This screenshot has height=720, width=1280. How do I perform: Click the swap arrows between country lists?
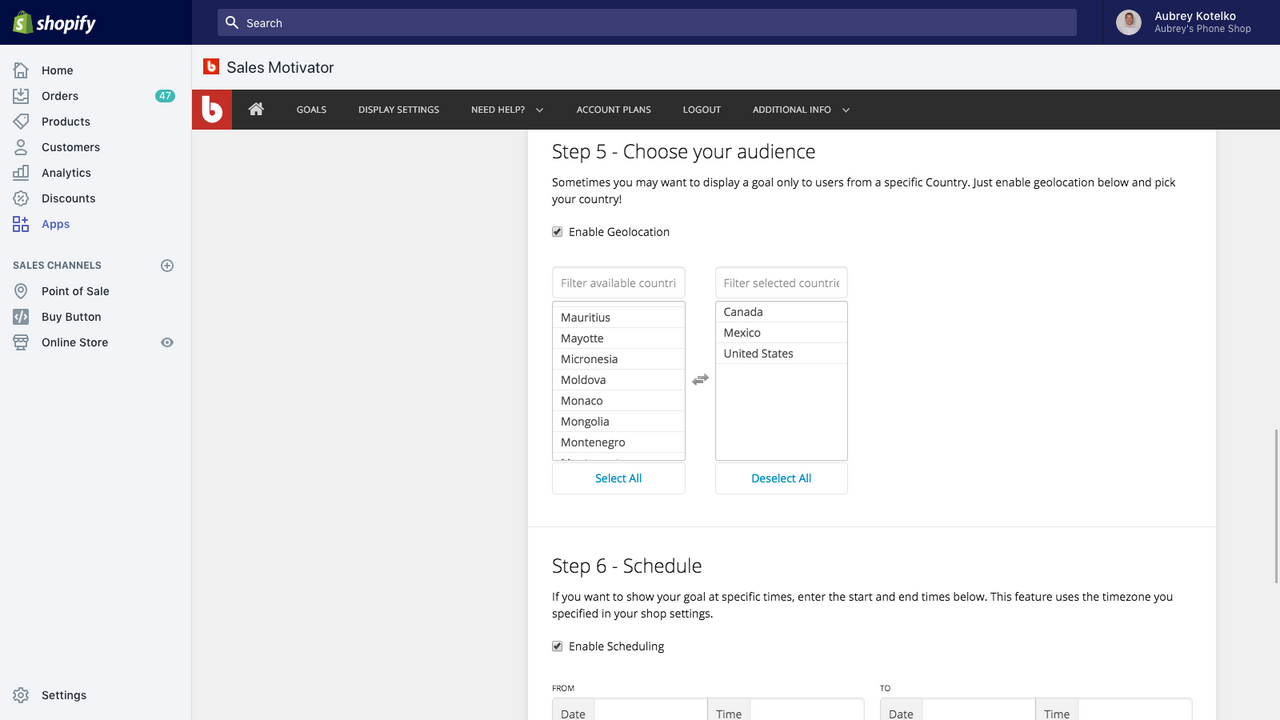700,380
